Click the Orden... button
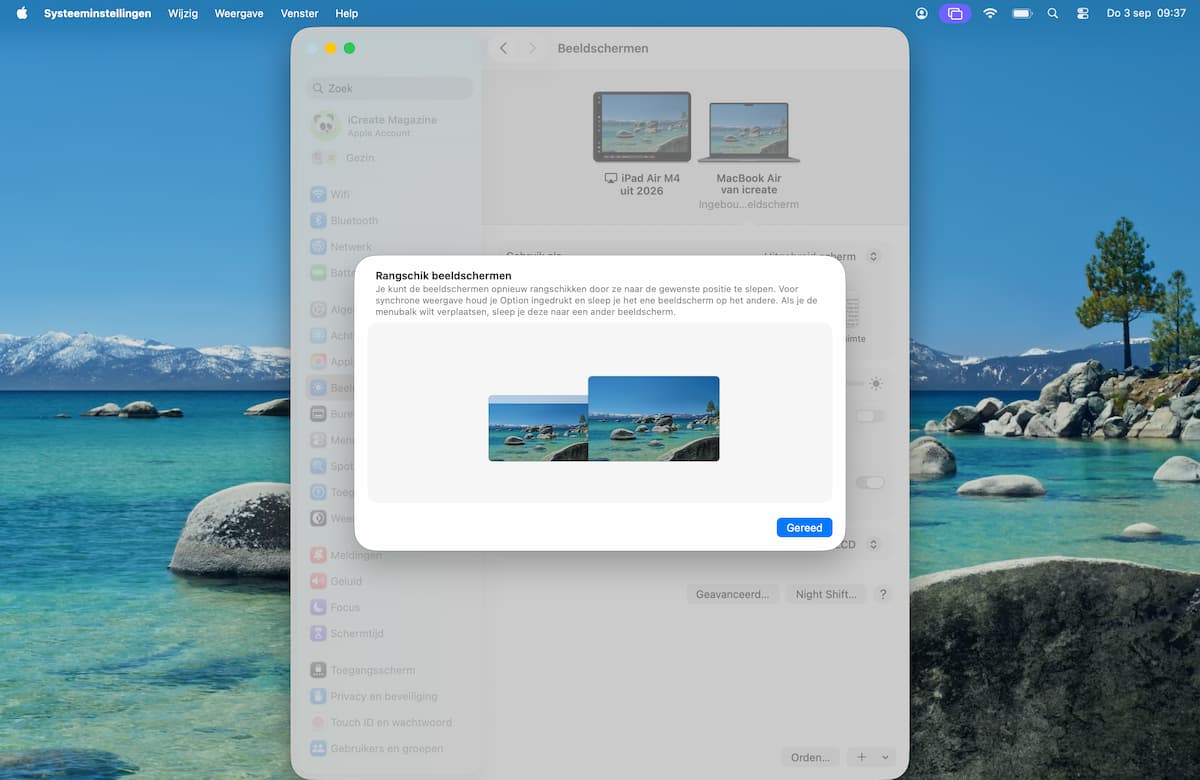This screenshot has width=1200, height=780. coord(810,757)
